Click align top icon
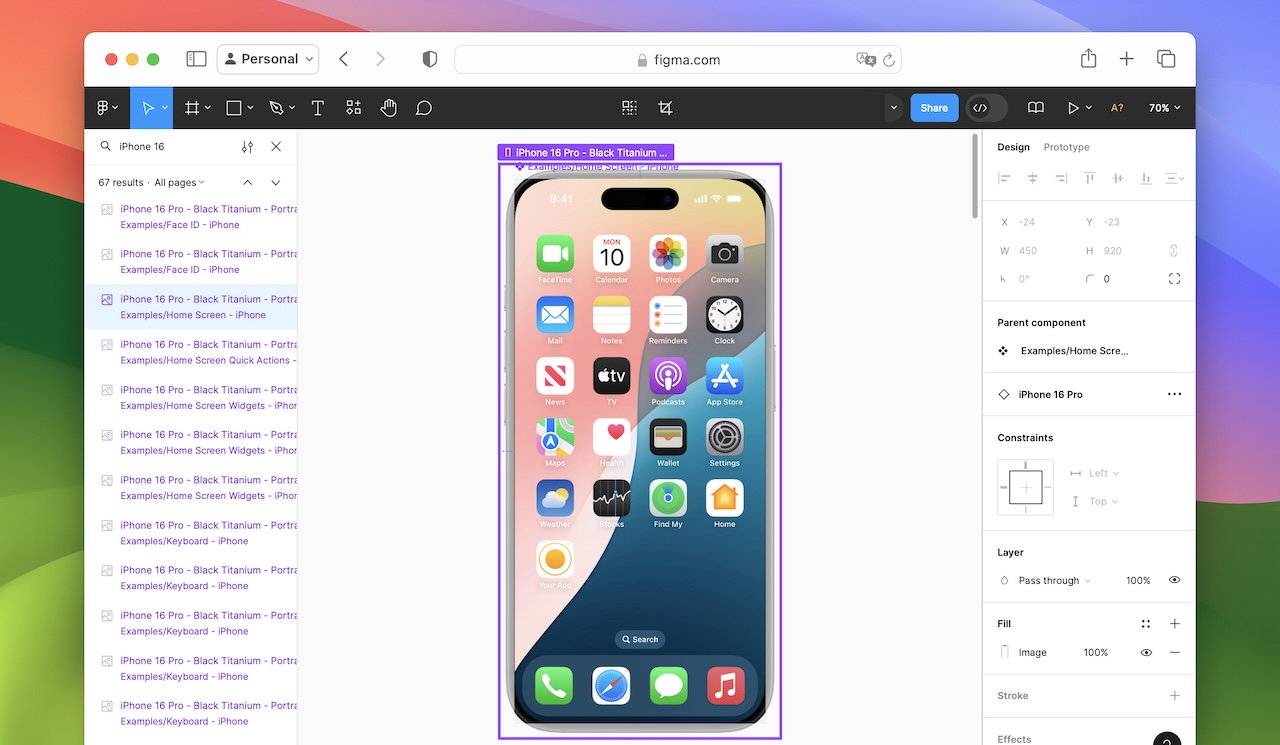Screen dimensions: 1280x745 pos(1090,178)
